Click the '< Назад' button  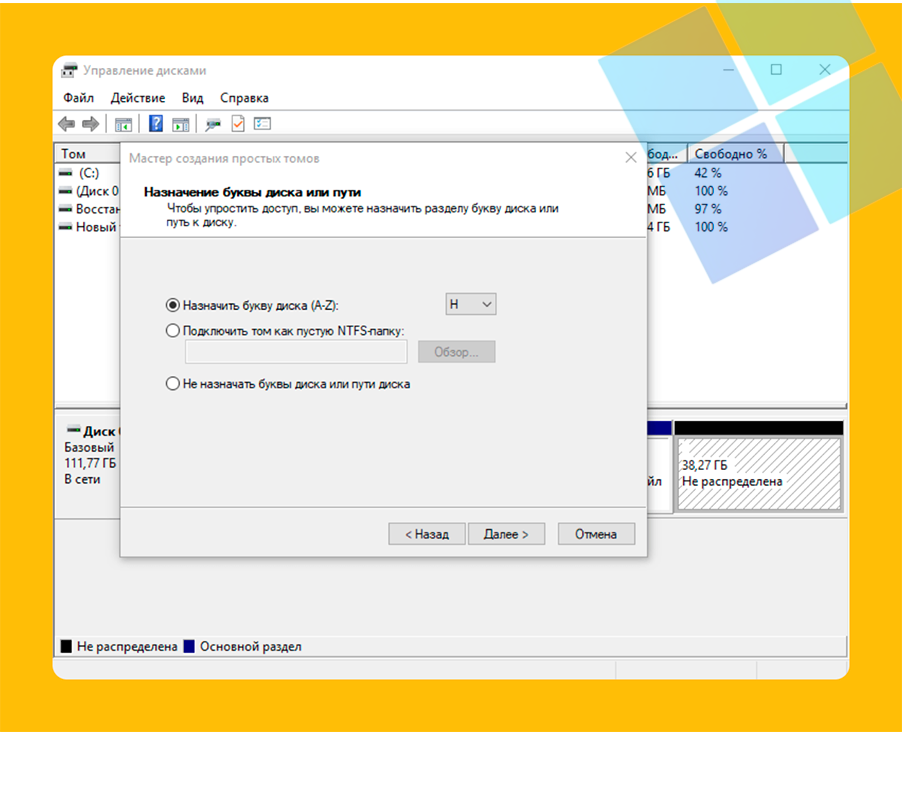click(x=427, y=534)
